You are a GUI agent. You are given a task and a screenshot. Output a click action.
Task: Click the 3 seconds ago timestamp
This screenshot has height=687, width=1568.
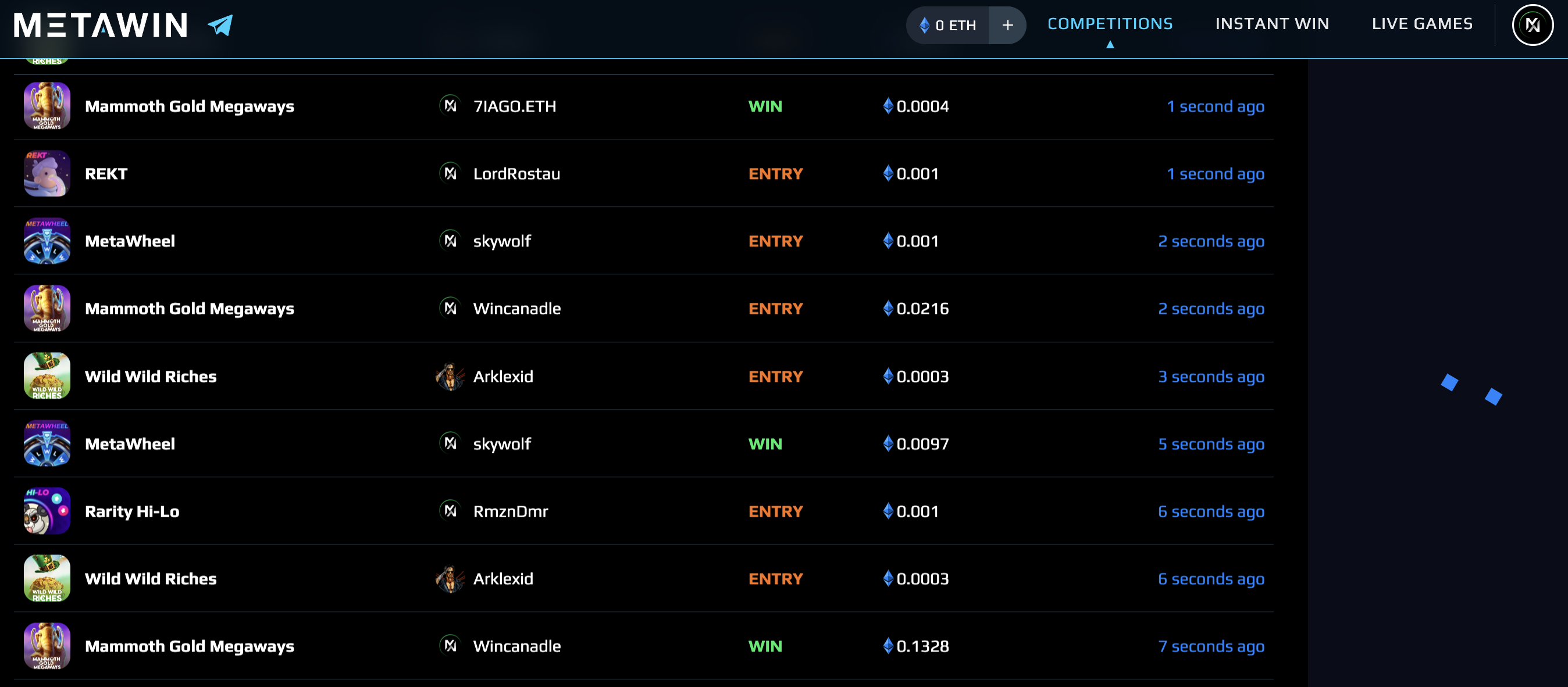tap(1211, 377)
